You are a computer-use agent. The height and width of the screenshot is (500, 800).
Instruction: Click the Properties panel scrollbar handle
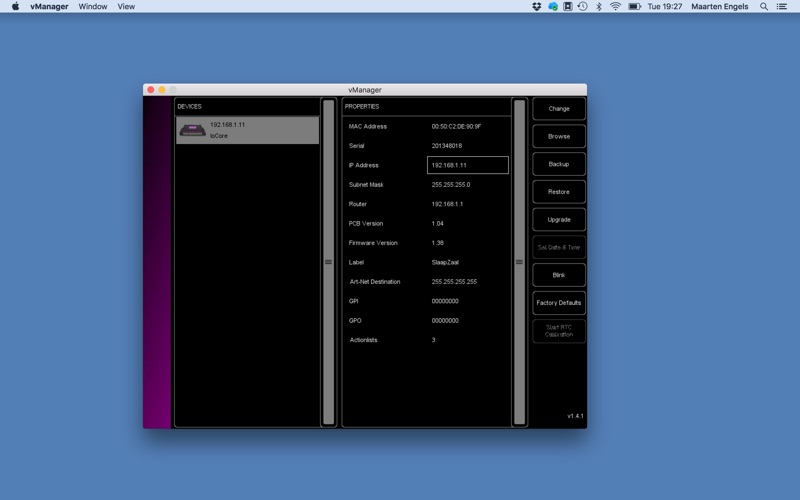coord(519,262)
